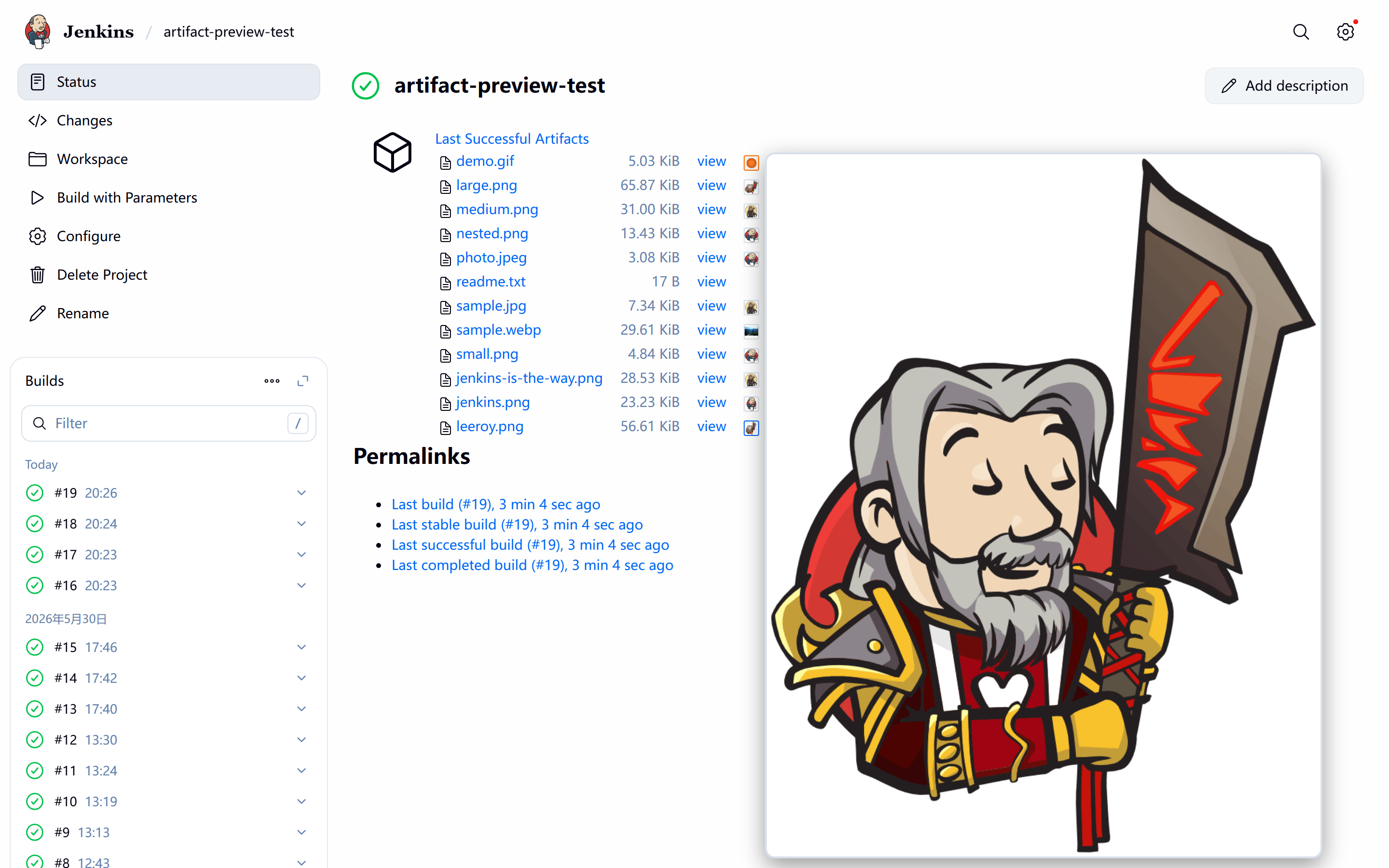Viewport: 1389px width, 868px height.
Task: Click the file icon next to demo.gif
Action: pyautogui.click(x=446, y=163)
